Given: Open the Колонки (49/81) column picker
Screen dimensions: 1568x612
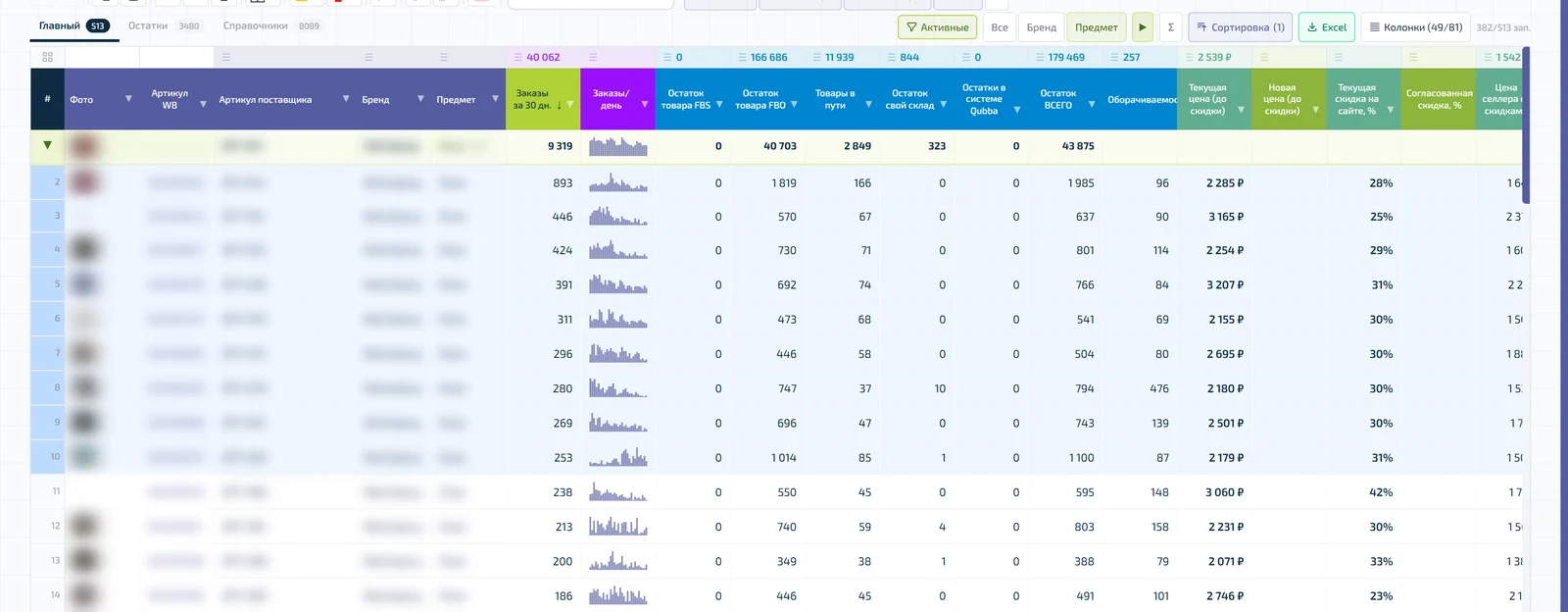Looking at the screenshot, I should click(1416, 27).
